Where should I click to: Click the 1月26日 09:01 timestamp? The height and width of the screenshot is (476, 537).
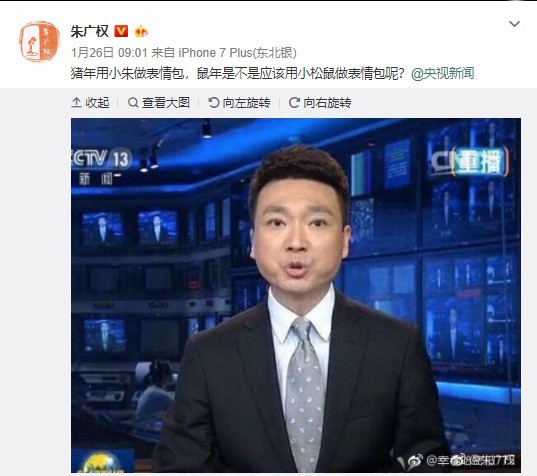point(109,53)
